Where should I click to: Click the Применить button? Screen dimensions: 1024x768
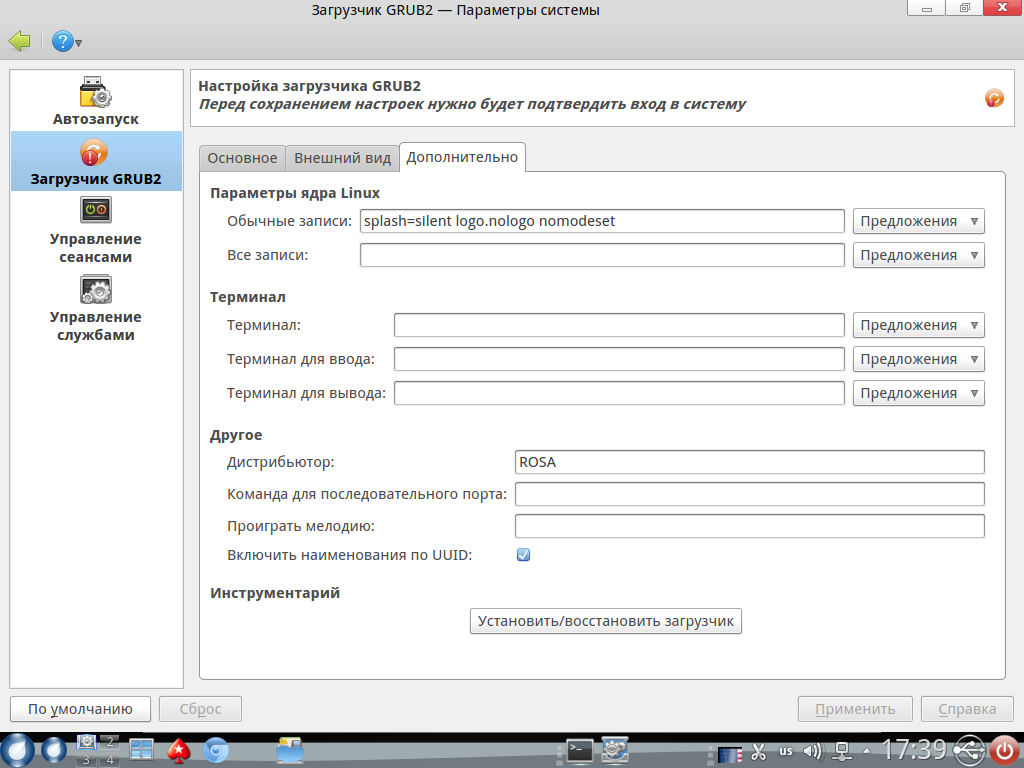855,709
